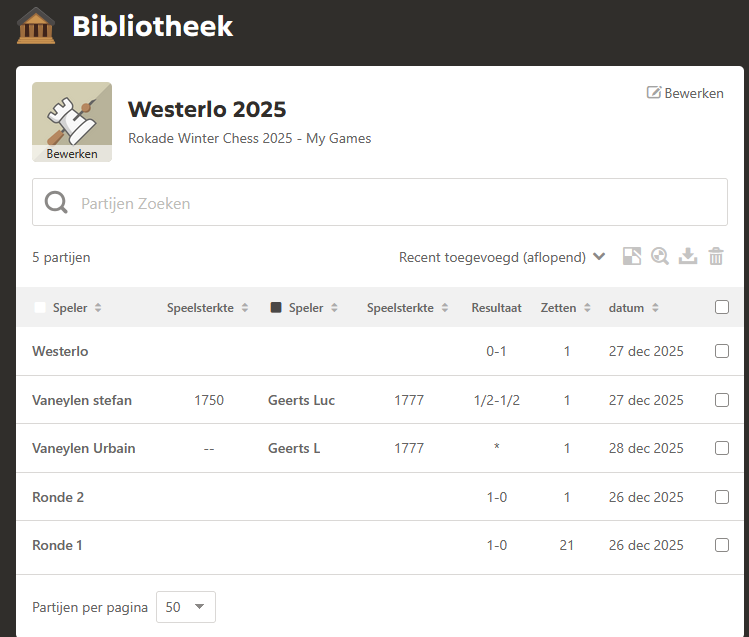749x637 pixels.
Task: Toggle the select-all checkbox in header
Action: 722,308
